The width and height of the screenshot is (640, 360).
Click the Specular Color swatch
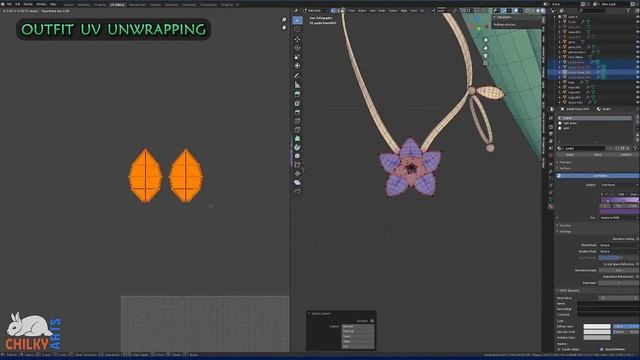597,332
